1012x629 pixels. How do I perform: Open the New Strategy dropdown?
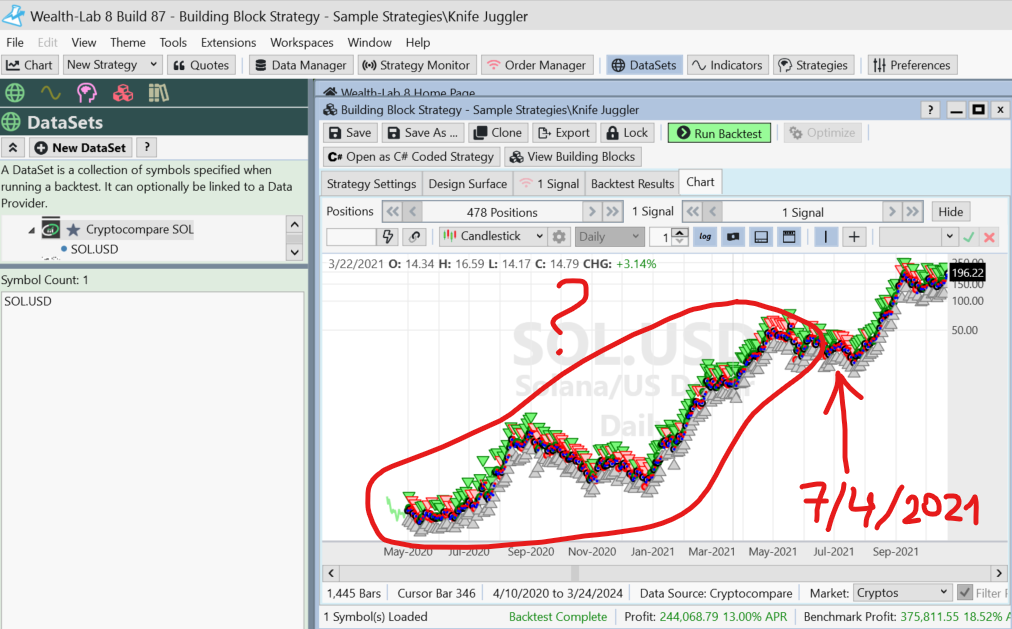tap(112, 65)
